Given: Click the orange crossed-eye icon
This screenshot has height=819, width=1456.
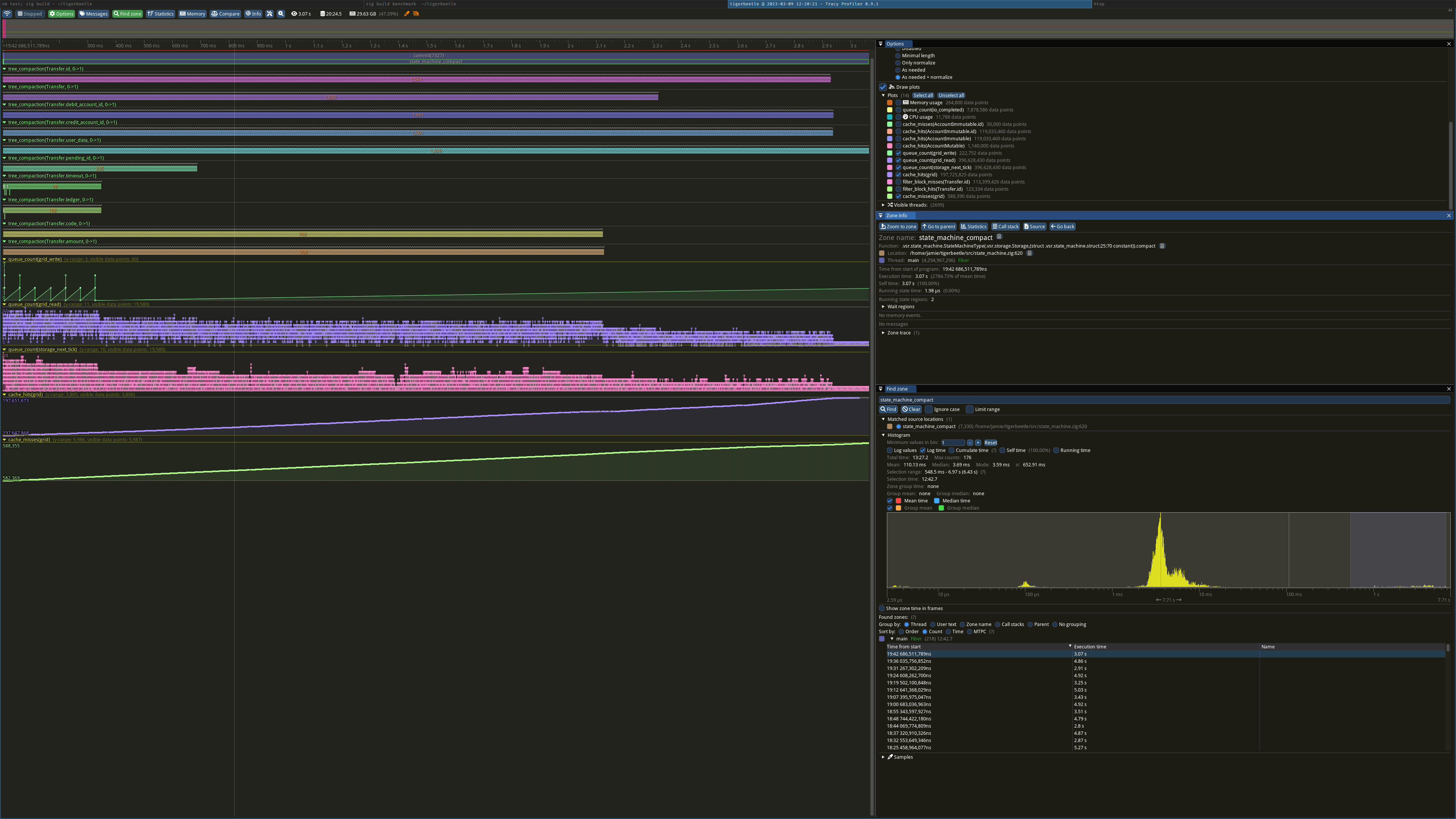Looking at the screenshot, I should tap(416, 14).
